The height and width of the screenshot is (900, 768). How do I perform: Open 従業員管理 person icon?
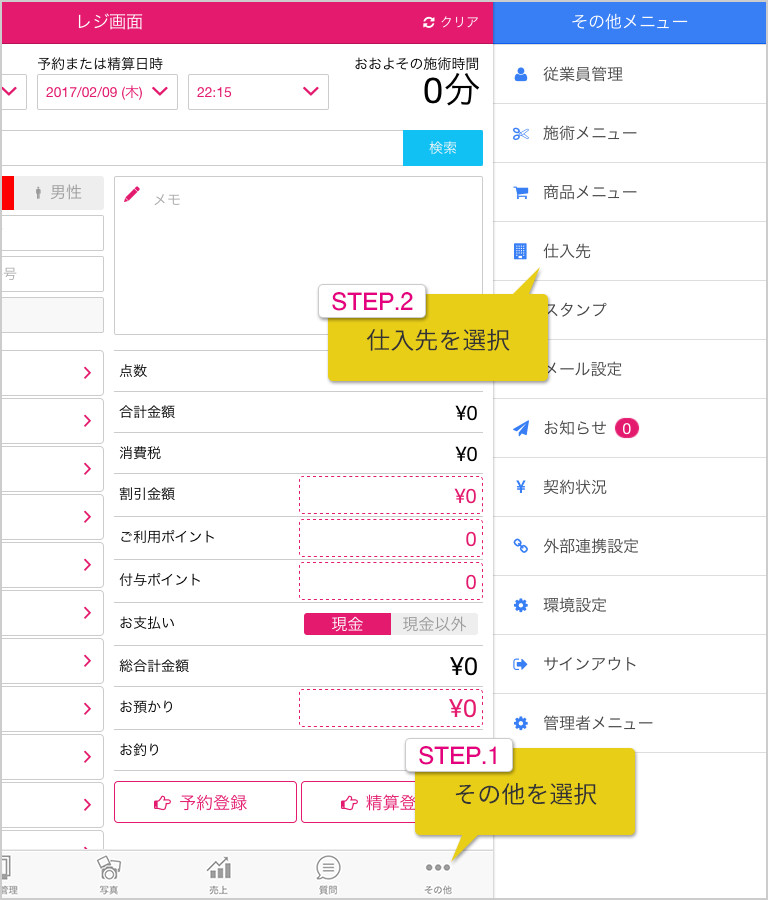point(521,74)
